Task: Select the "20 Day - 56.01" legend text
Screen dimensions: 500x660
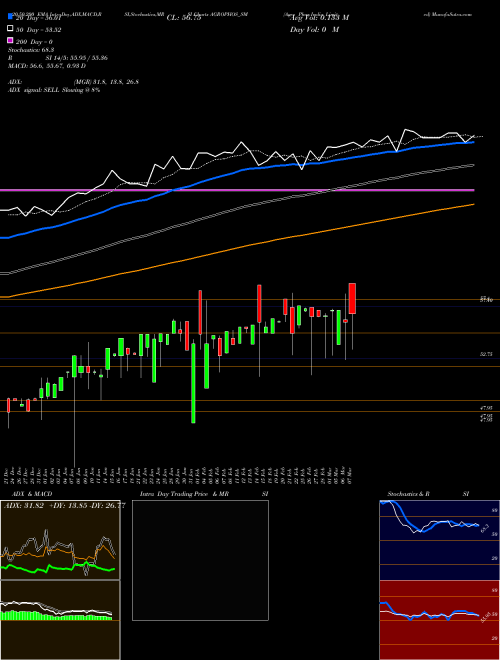Action: [36, 18]
